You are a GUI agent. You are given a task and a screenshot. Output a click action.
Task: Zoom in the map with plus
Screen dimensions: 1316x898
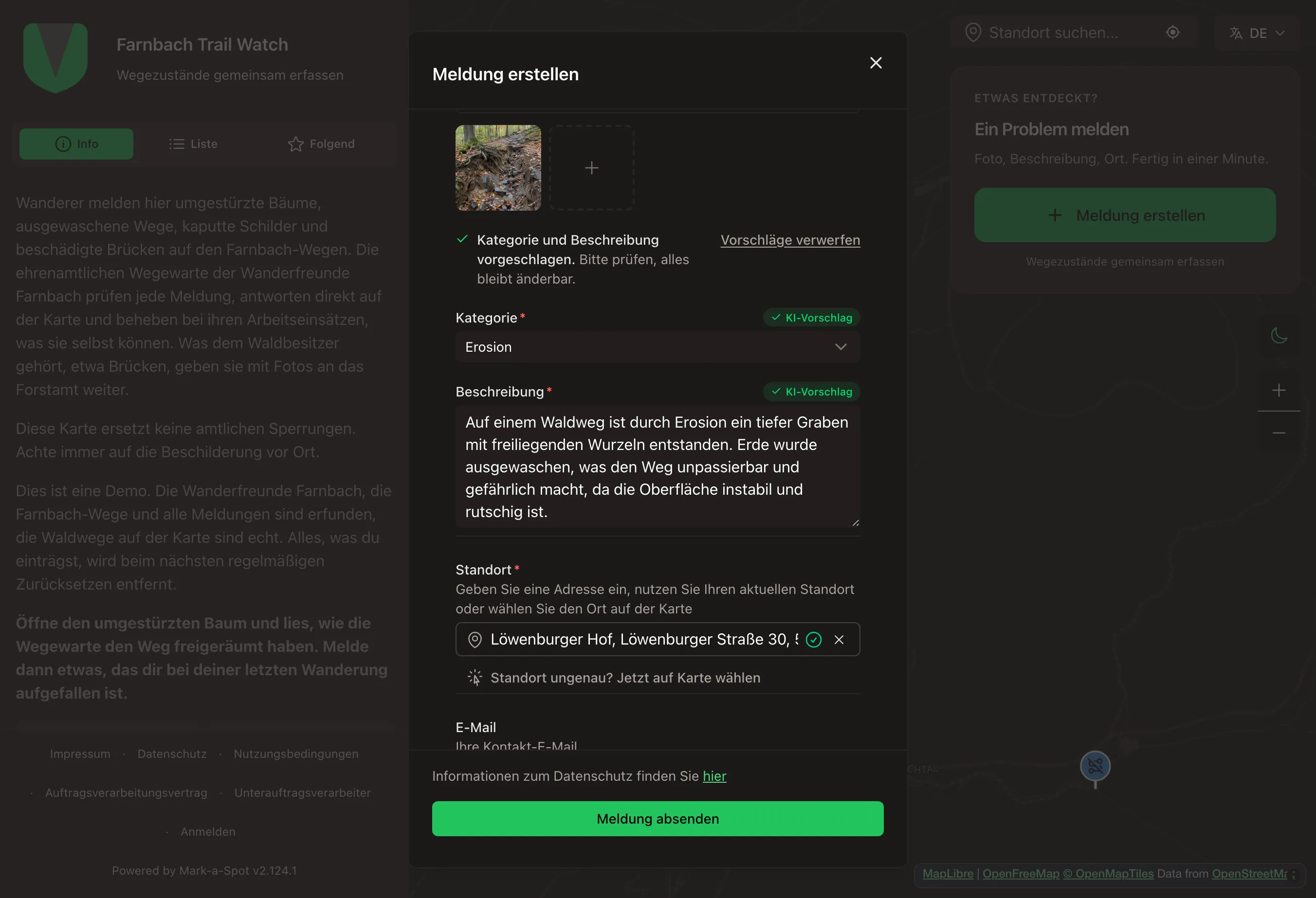(1279, 390)
